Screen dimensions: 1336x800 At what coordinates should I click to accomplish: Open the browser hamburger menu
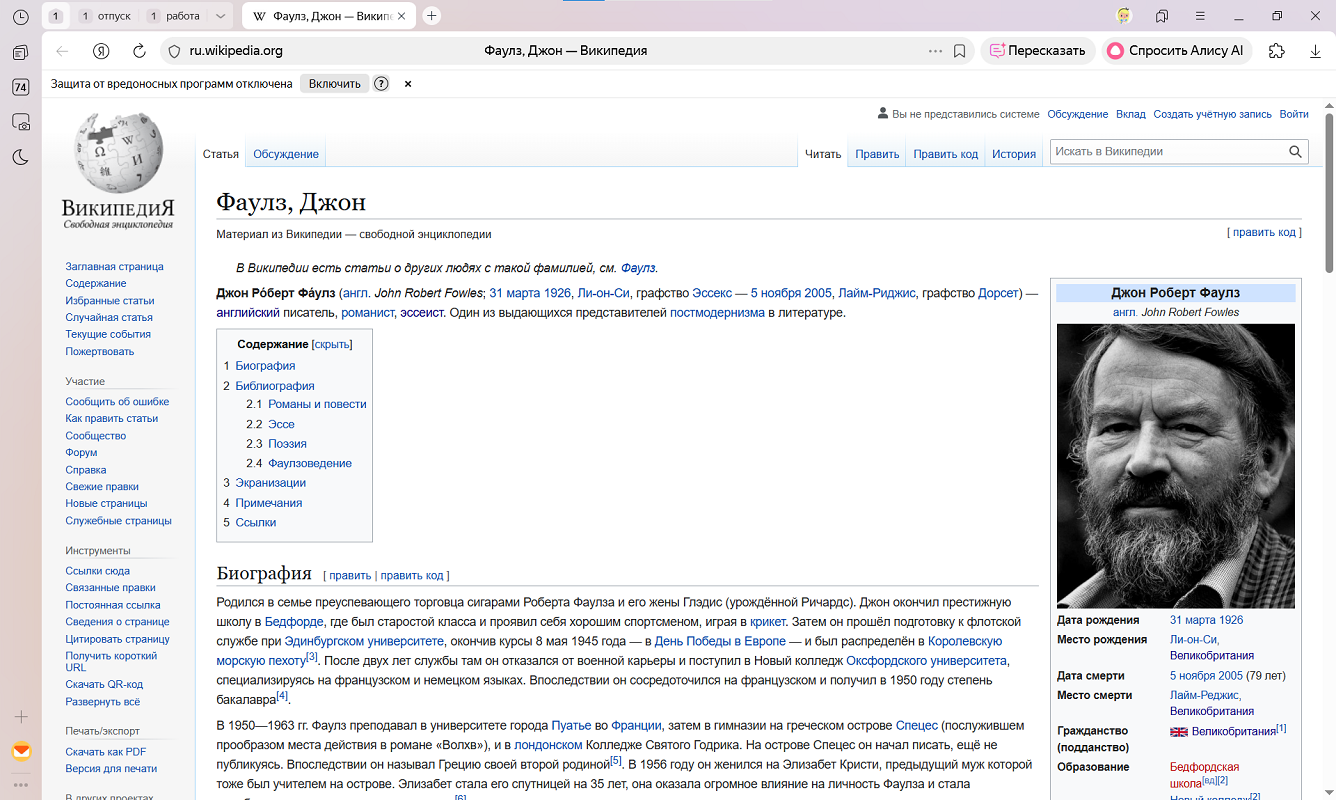tap(1200, 16)
